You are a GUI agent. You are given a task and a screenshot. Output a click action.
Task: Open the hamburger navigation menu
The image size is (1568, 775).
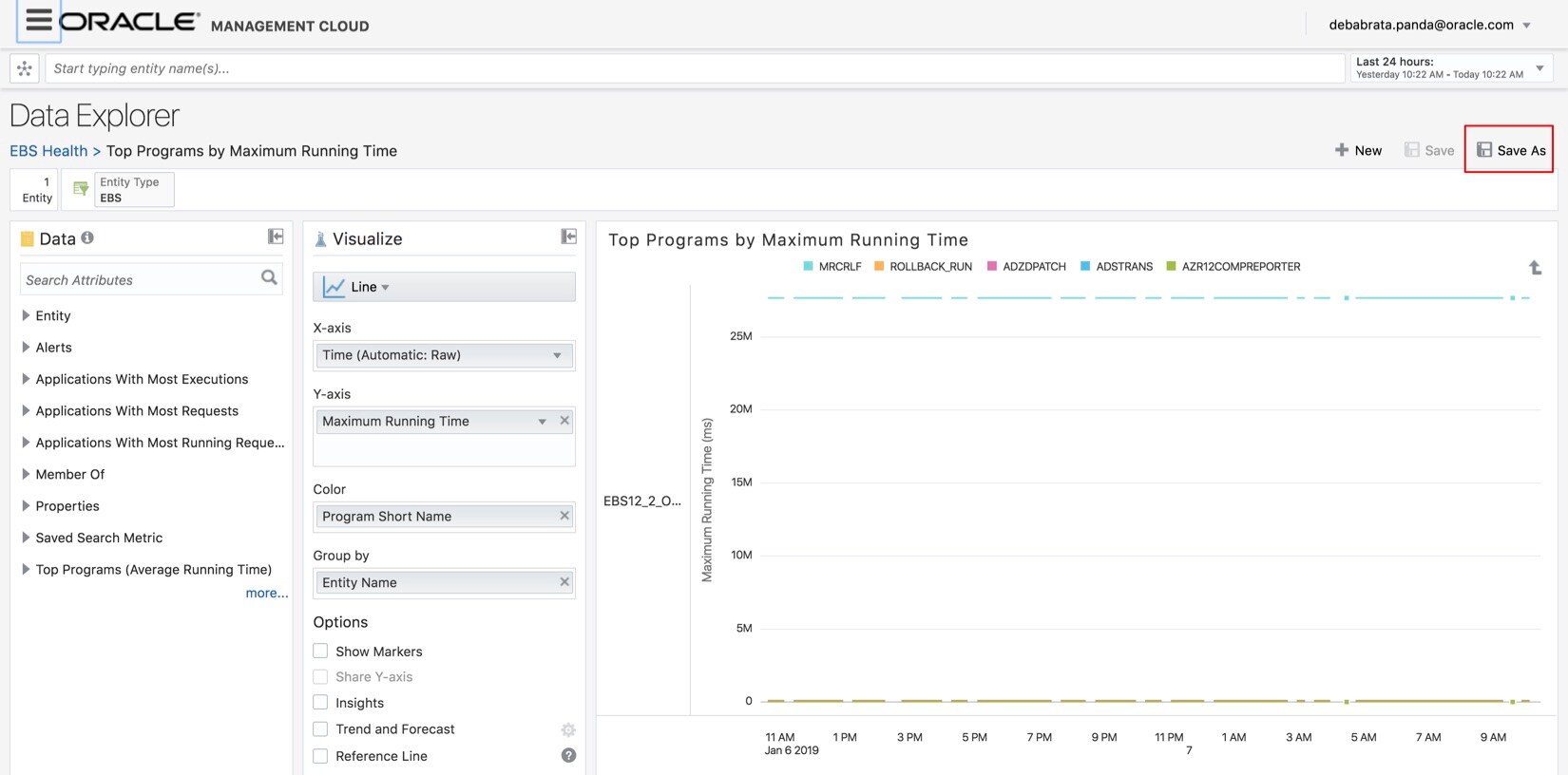[x=38, y=20]
